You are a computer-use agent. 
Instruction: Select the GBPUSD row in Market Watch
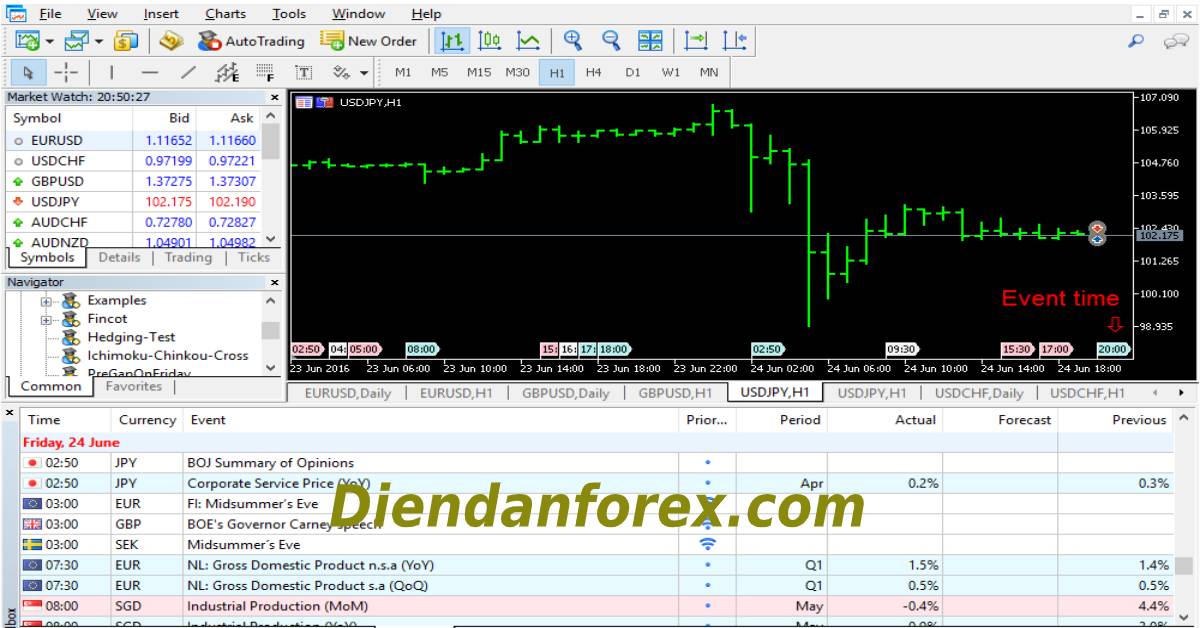[134, 181]
